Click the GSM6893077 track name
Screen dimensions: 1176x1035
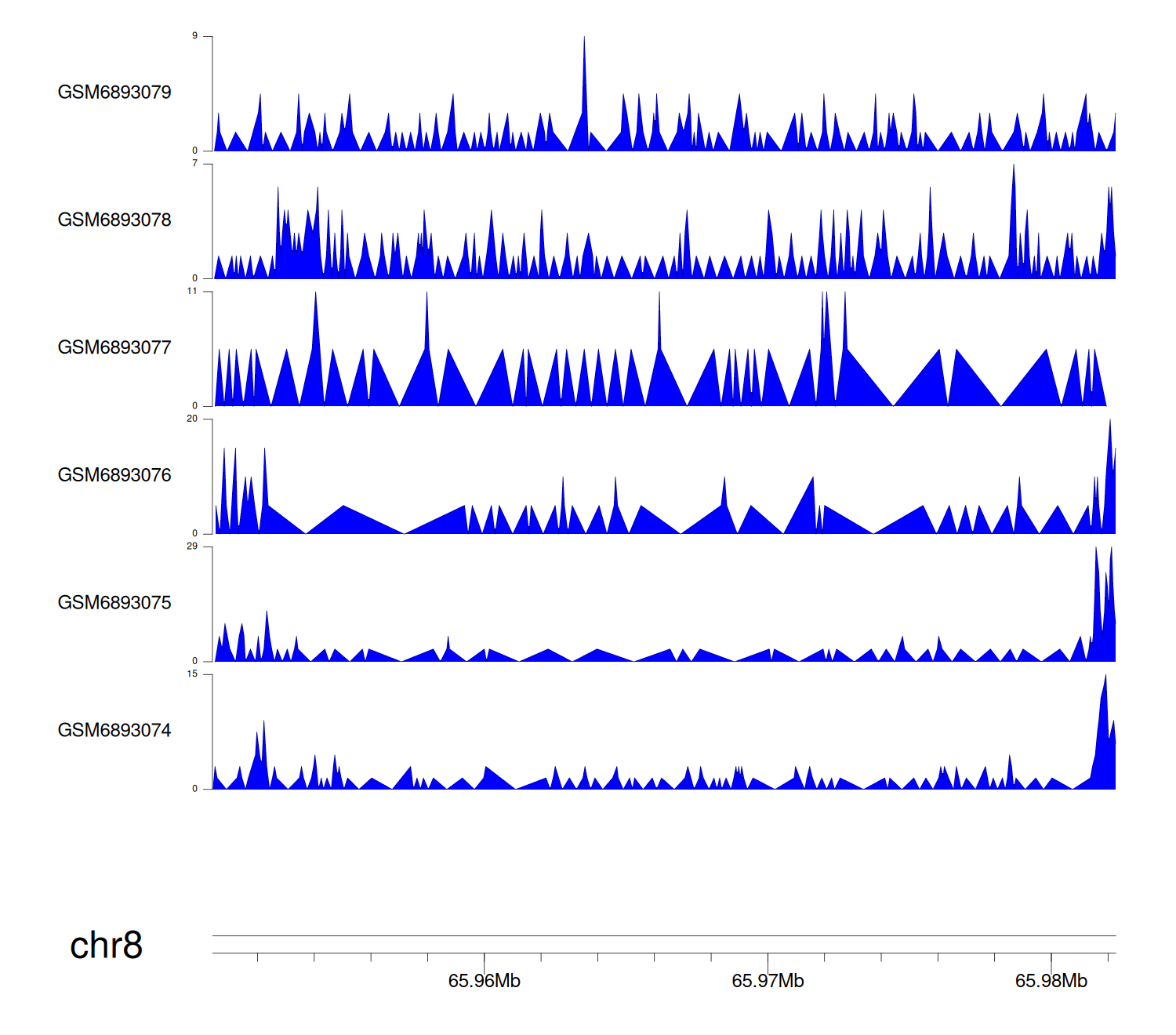click(x=114, y=348)
